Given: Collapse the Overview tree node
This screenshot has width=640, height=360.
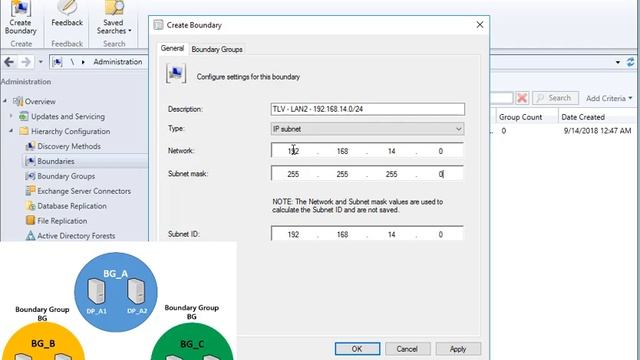Looking at the screenshot, I should tap(5, 101).
